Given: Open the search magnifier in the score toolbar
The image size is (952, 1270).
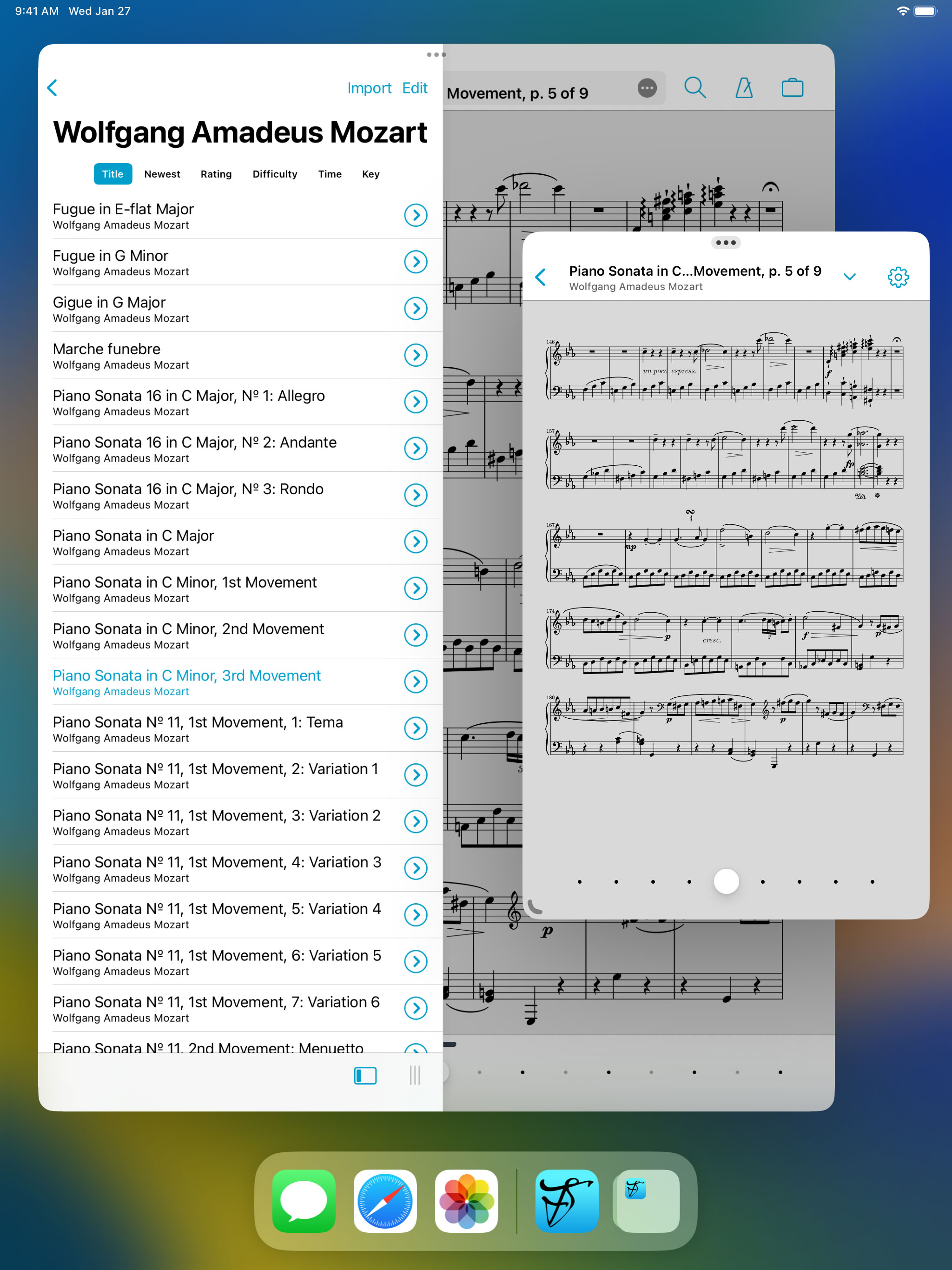Looking at the screenshot, I should (695, 88).
